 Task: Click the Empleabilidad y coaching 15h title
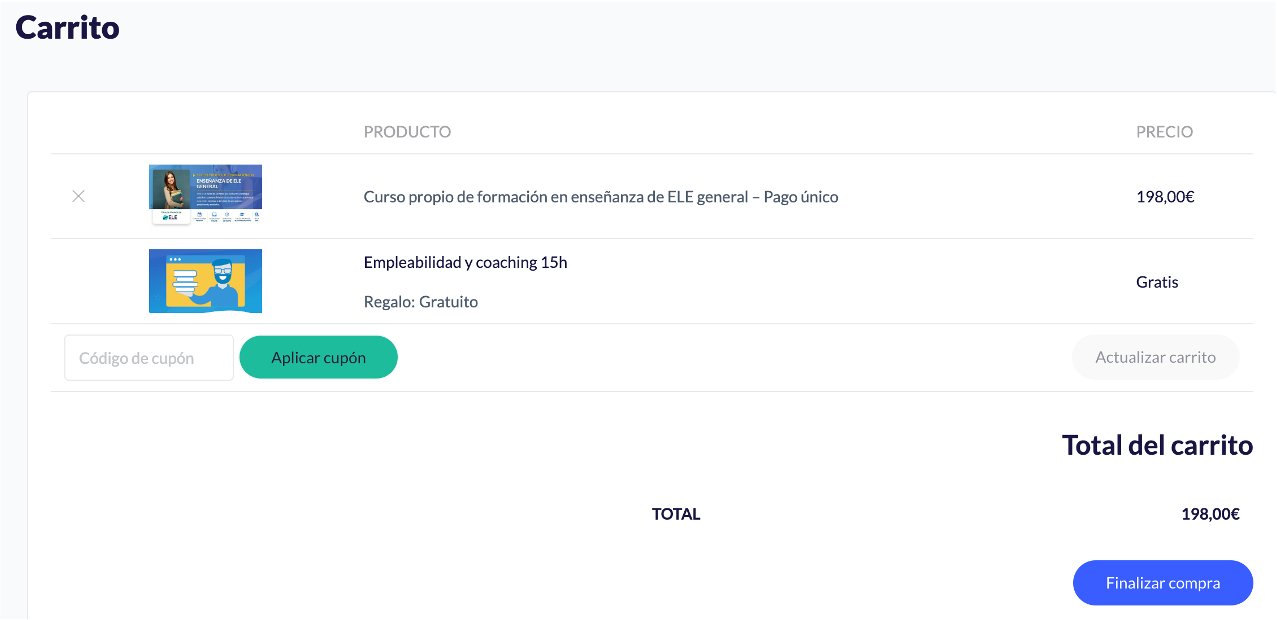click(465, 263)
